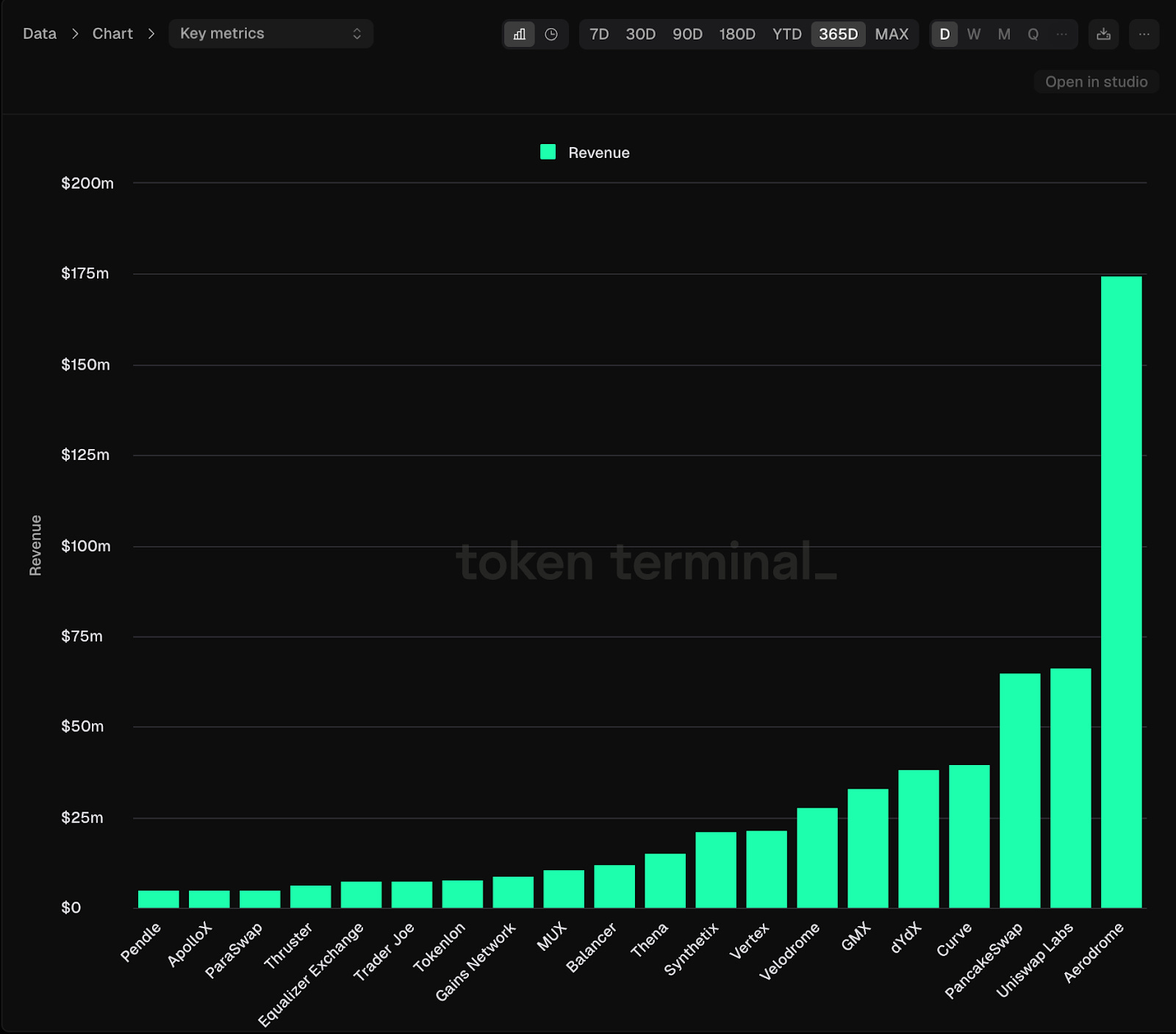
Task: Click the Aerodrome revenue bar
Action: coord(1122,592)
